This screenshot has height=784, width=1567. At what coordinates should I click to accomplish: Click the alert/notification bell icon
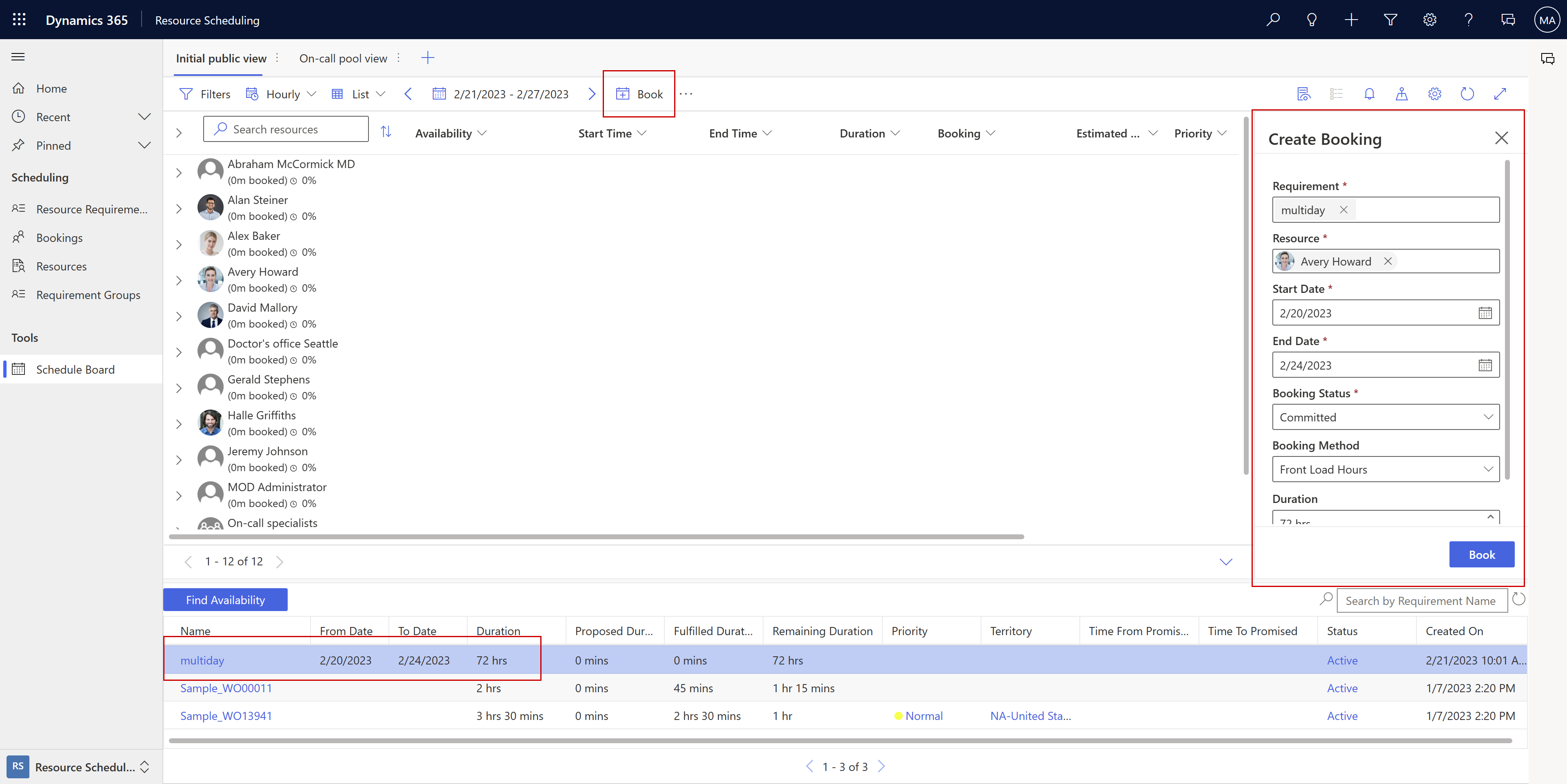[x=1369, y=94]
